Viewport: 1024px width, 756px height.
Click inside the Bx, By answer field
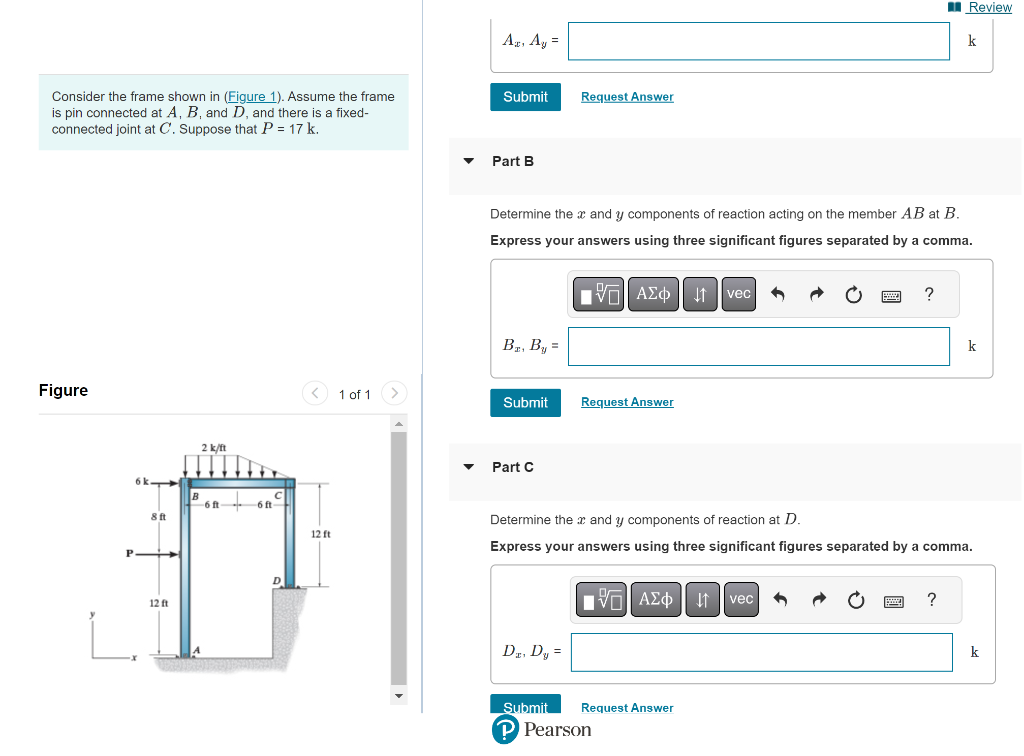[757, 345]
